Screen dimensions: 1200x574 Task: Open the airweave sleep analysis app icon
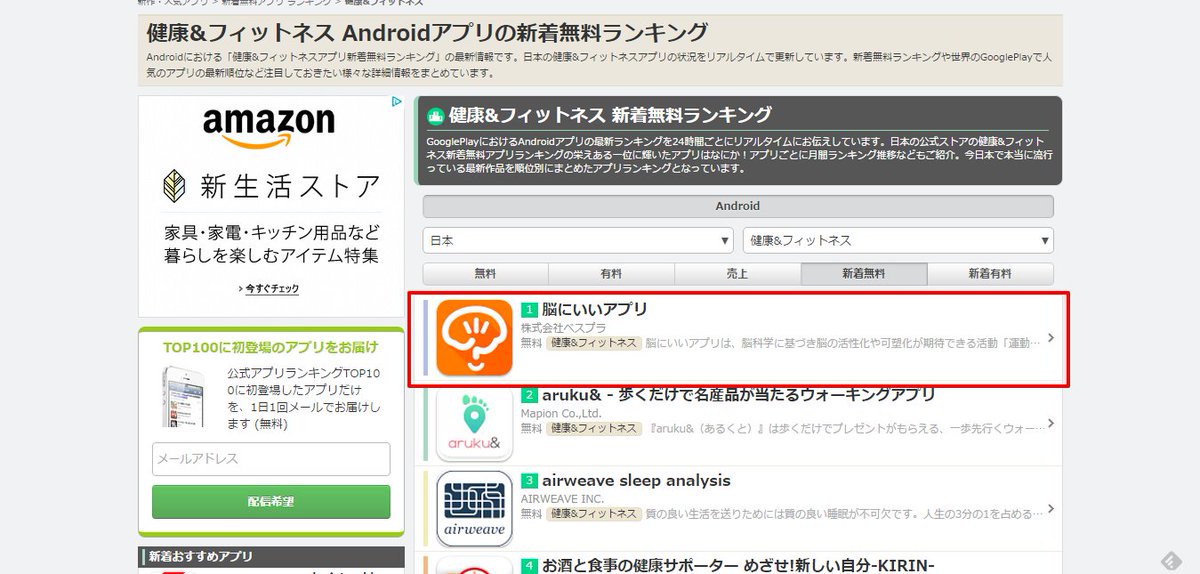tap(474, 508)
